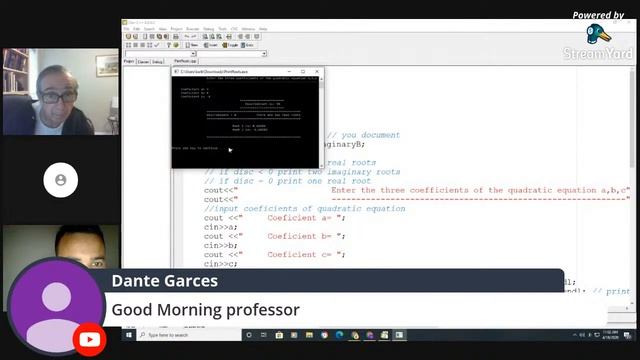Open the notification center icon
640x360 pixels.
[627, 336]
